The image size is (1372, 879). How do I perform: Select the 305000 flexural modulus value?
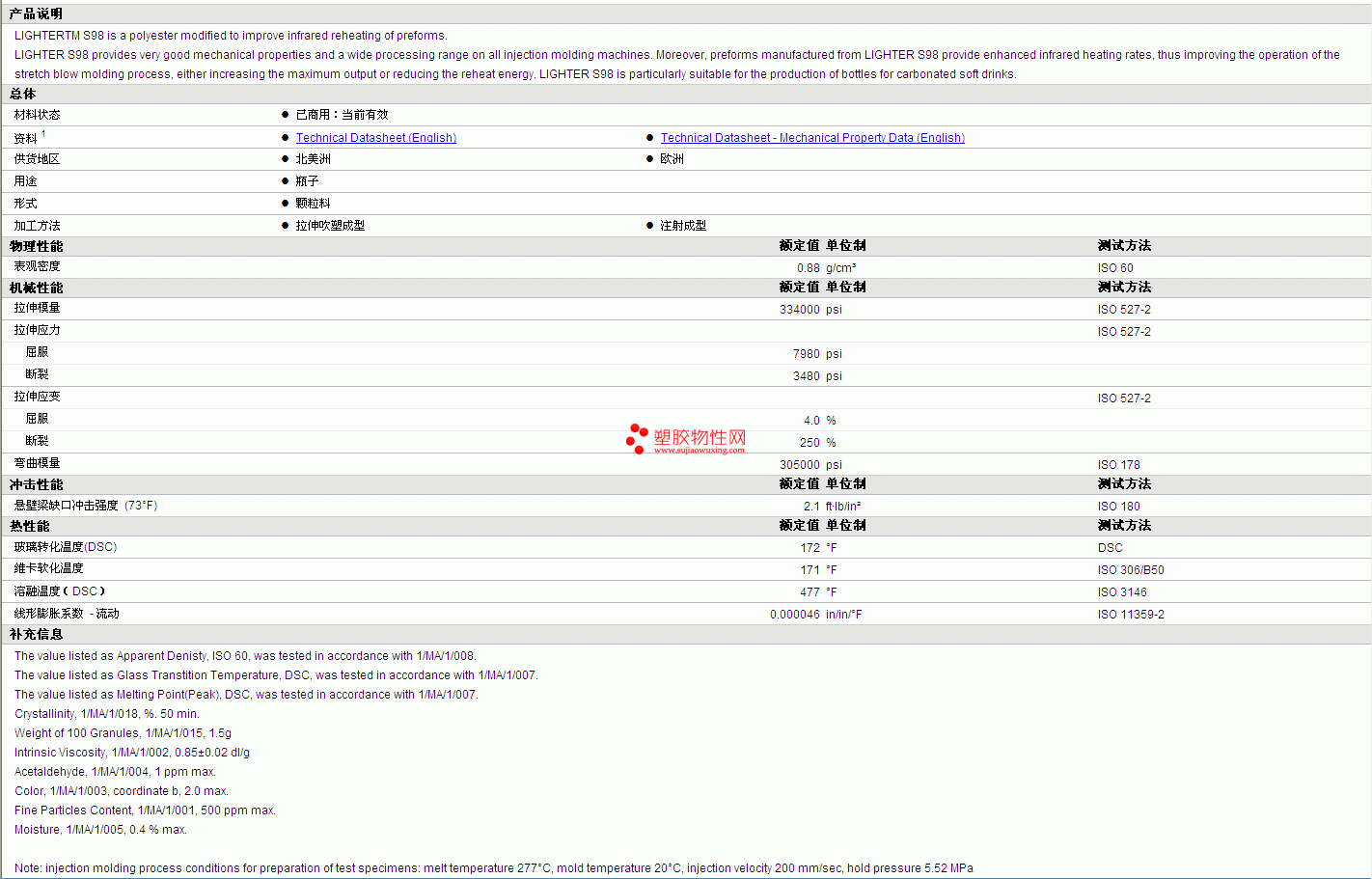pyautogui.click(x=800, y=465)
